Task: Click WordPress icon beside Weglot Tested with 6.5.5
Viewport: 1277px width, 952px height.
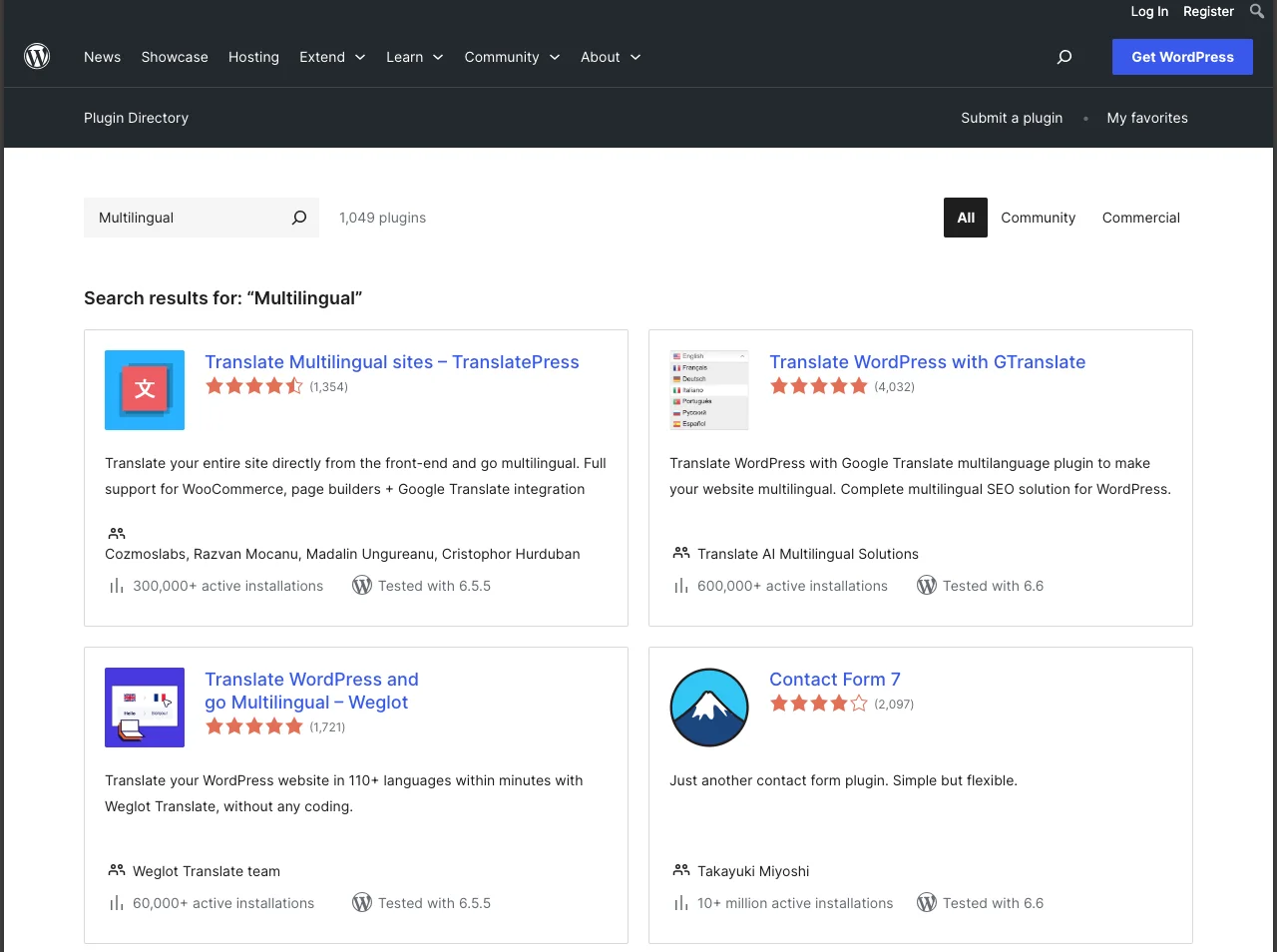Action: [x=362, y=903]
